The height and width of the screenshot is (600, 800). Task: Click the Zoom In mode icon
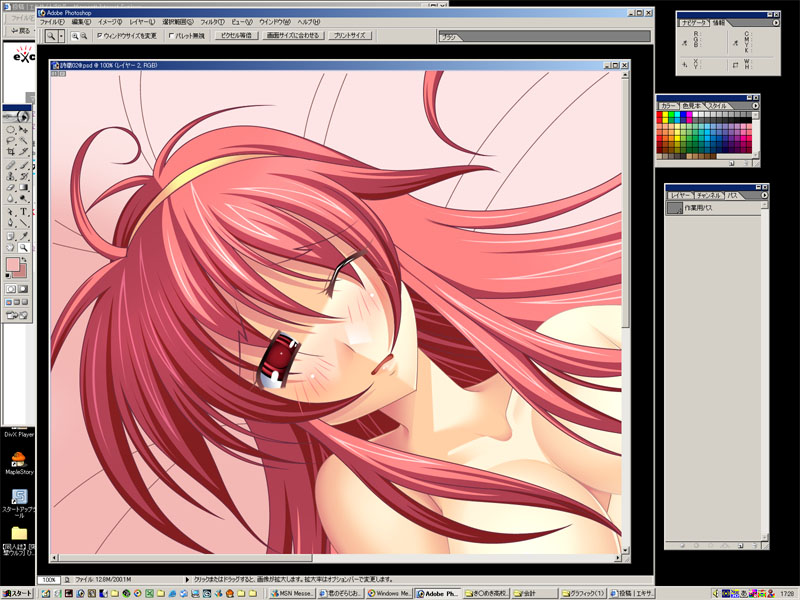(75, 36)
